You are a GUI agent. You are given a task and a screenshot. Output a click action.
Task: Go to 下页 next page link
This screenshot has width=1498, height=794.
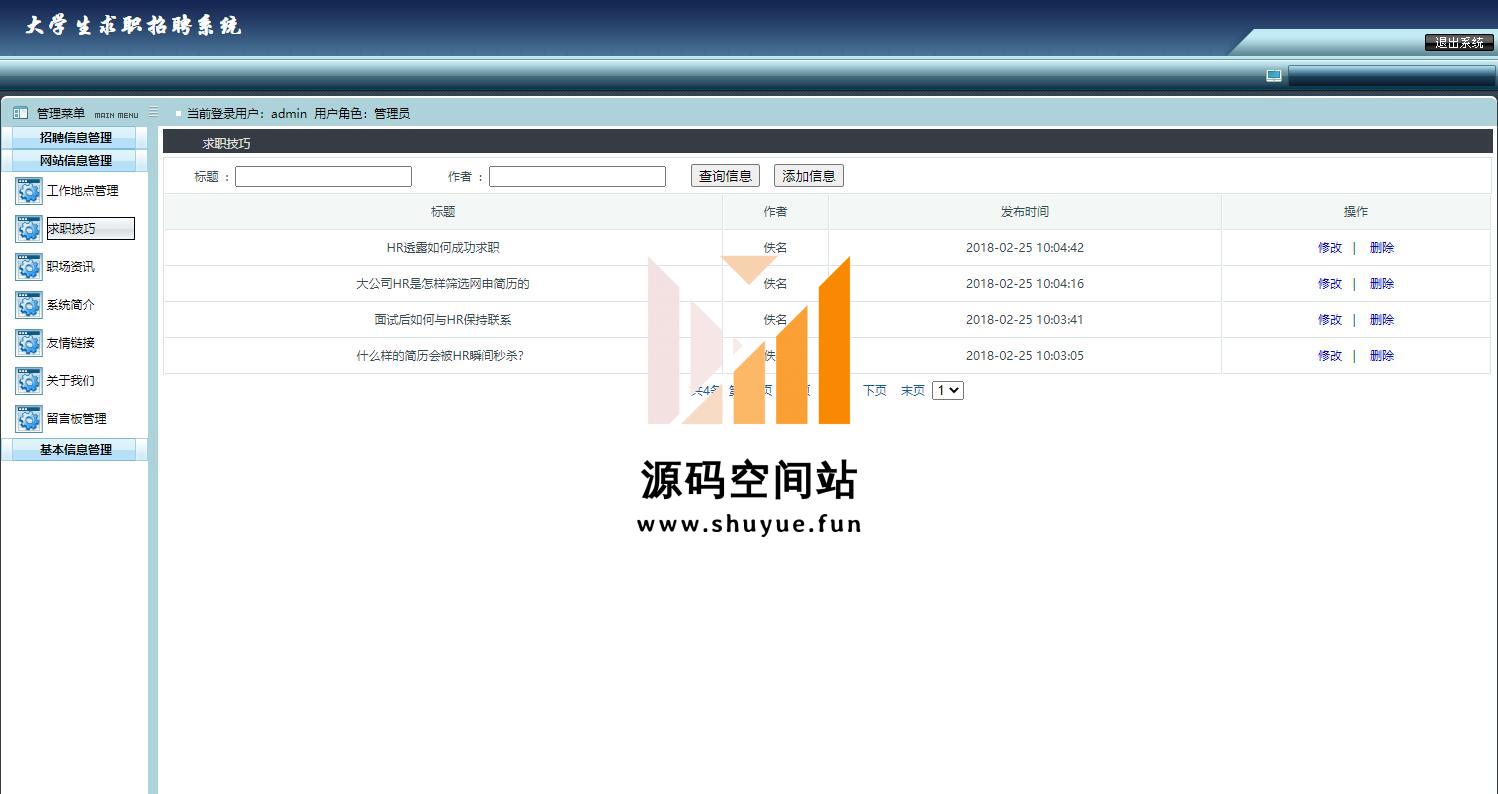[875, 390]
